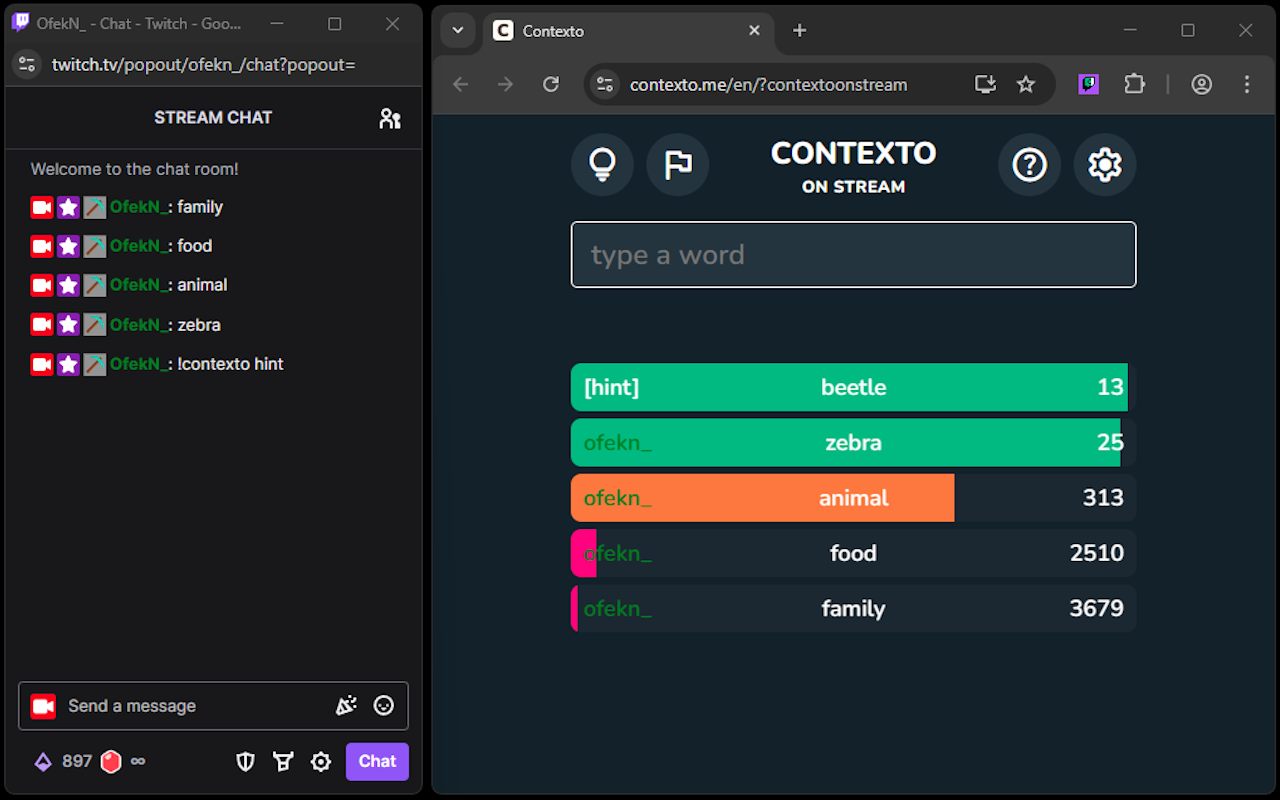
Task: Click the 'STREAM CHAT' header text
Action: pyautogui.click(x=213, y=118)
